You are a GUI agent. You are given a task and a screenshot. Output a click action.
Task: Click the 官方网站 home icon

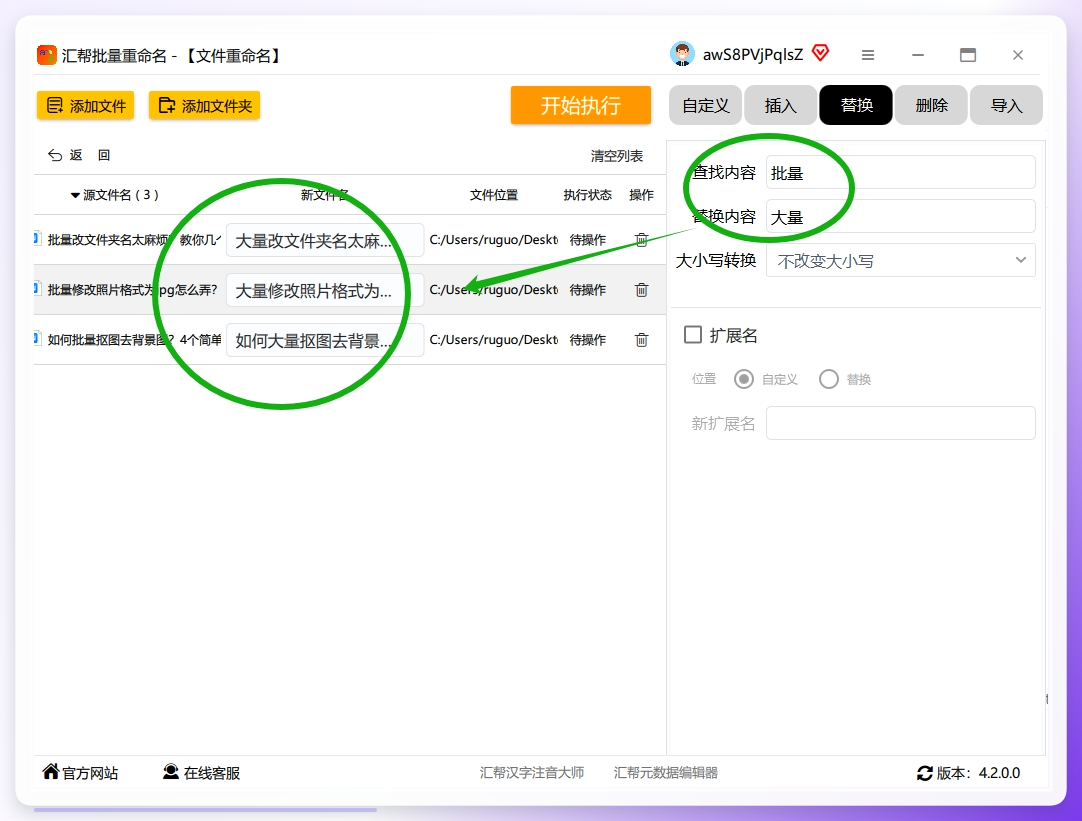click(50, 771)
